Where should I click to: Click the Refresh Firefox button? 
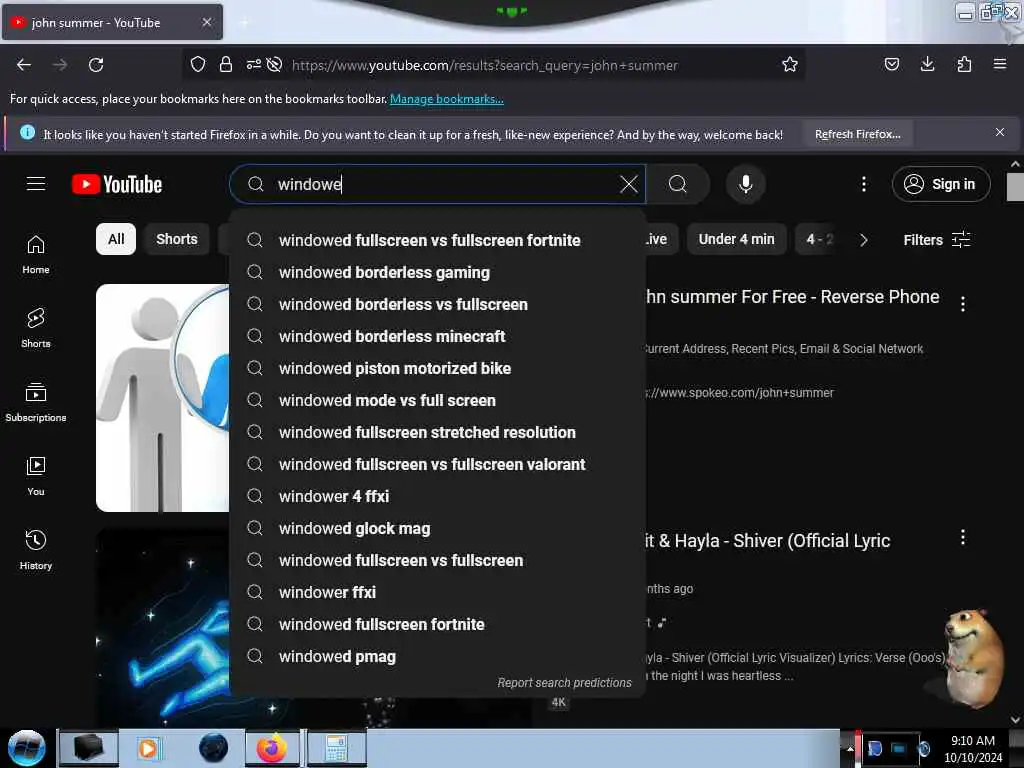857,134
